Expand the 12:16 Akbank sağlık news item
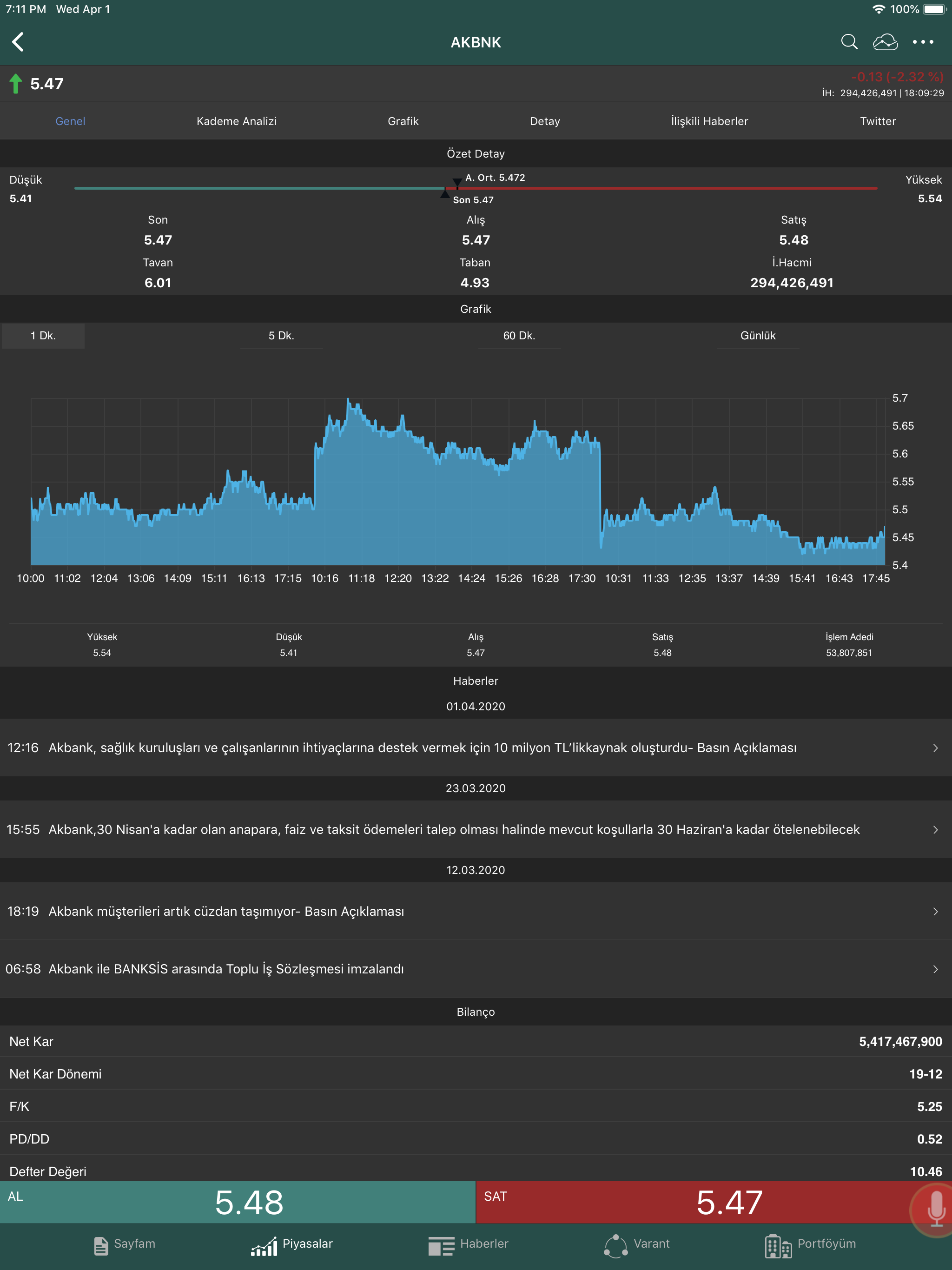952x1270 pixels. (x=476, y=747)
